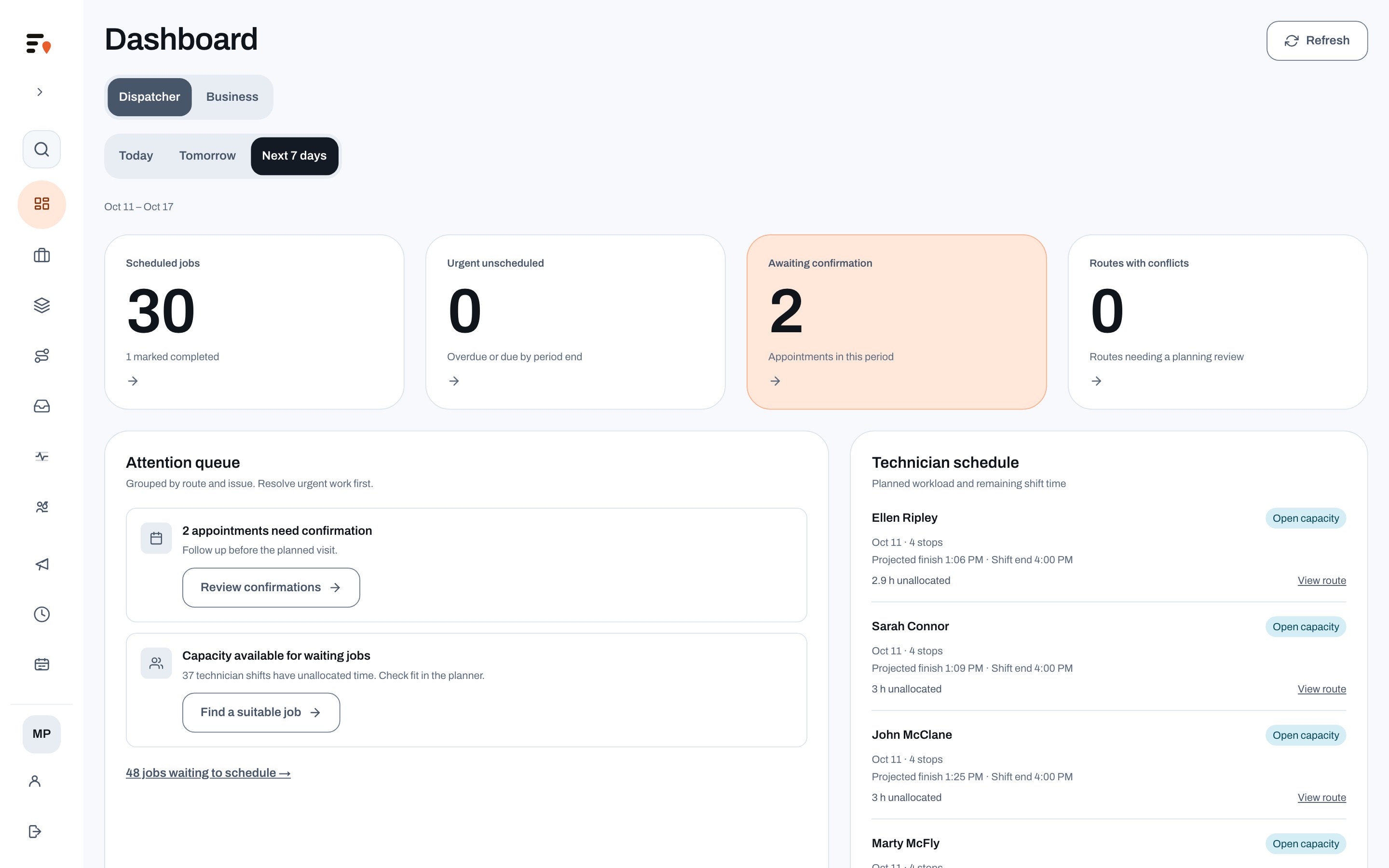Click the Refresh button
The image size is (1389, 868).
click(1317, 41)
